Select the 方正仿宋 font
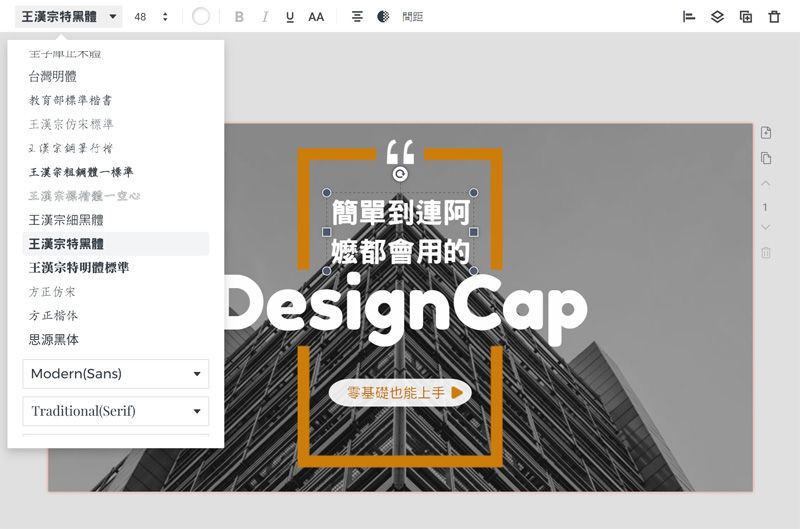The width and height of the screenshot is (800, 529). (x=116, y=292)
